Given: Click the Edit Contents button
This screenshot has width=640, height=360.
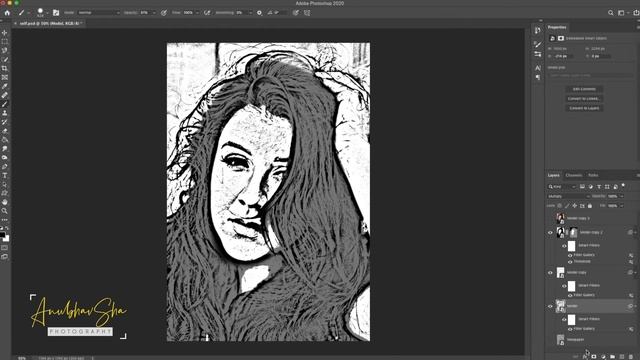Looking at the screenshot, I should pyautogui.click(x=584, y=89).
